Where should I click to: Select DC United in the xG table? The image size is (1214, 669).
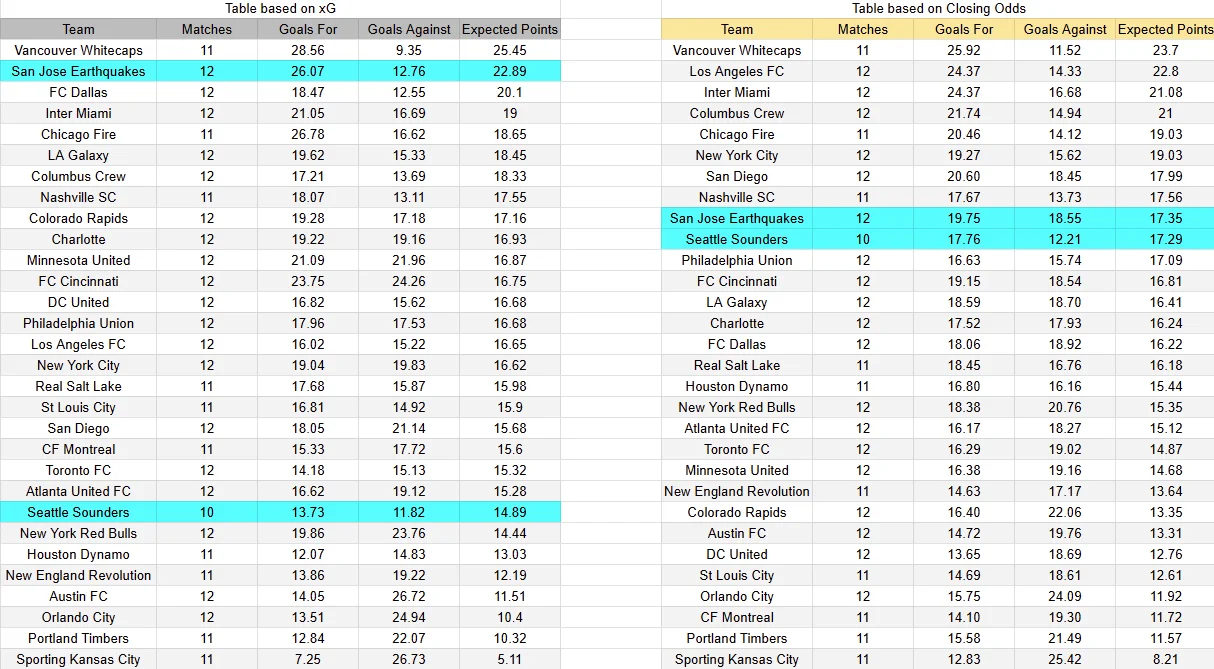tap(79, 302)
